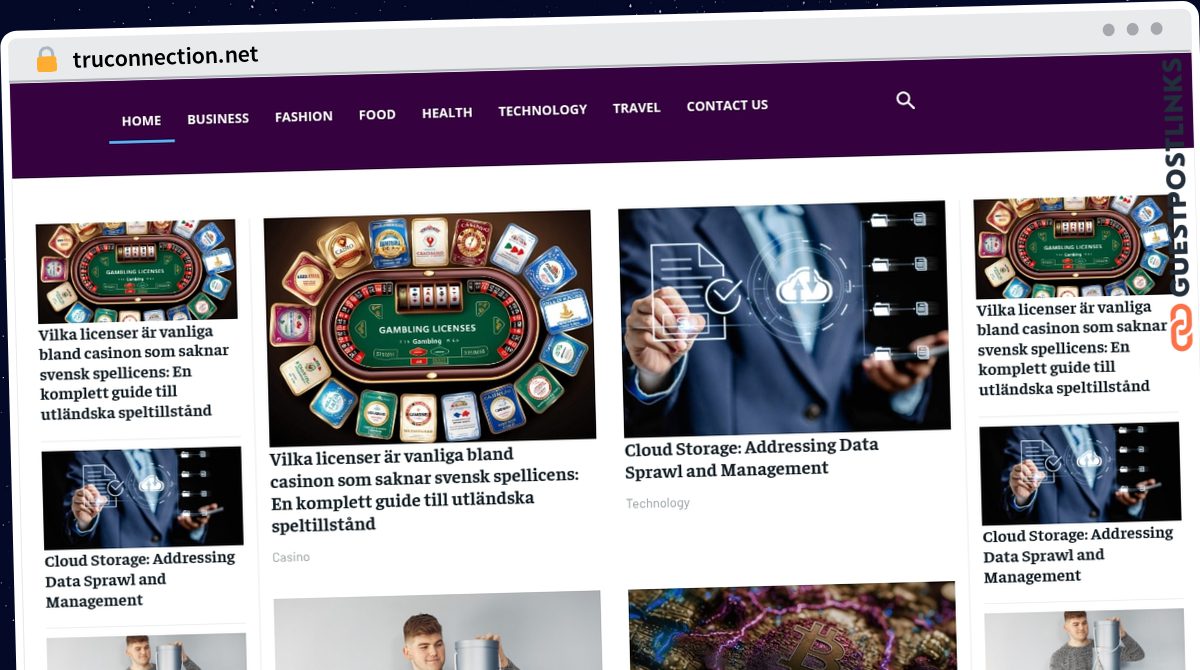Screen dimensions: 1200x670
Task: Visit the TRAVEL section
Action: click(637, 107)
